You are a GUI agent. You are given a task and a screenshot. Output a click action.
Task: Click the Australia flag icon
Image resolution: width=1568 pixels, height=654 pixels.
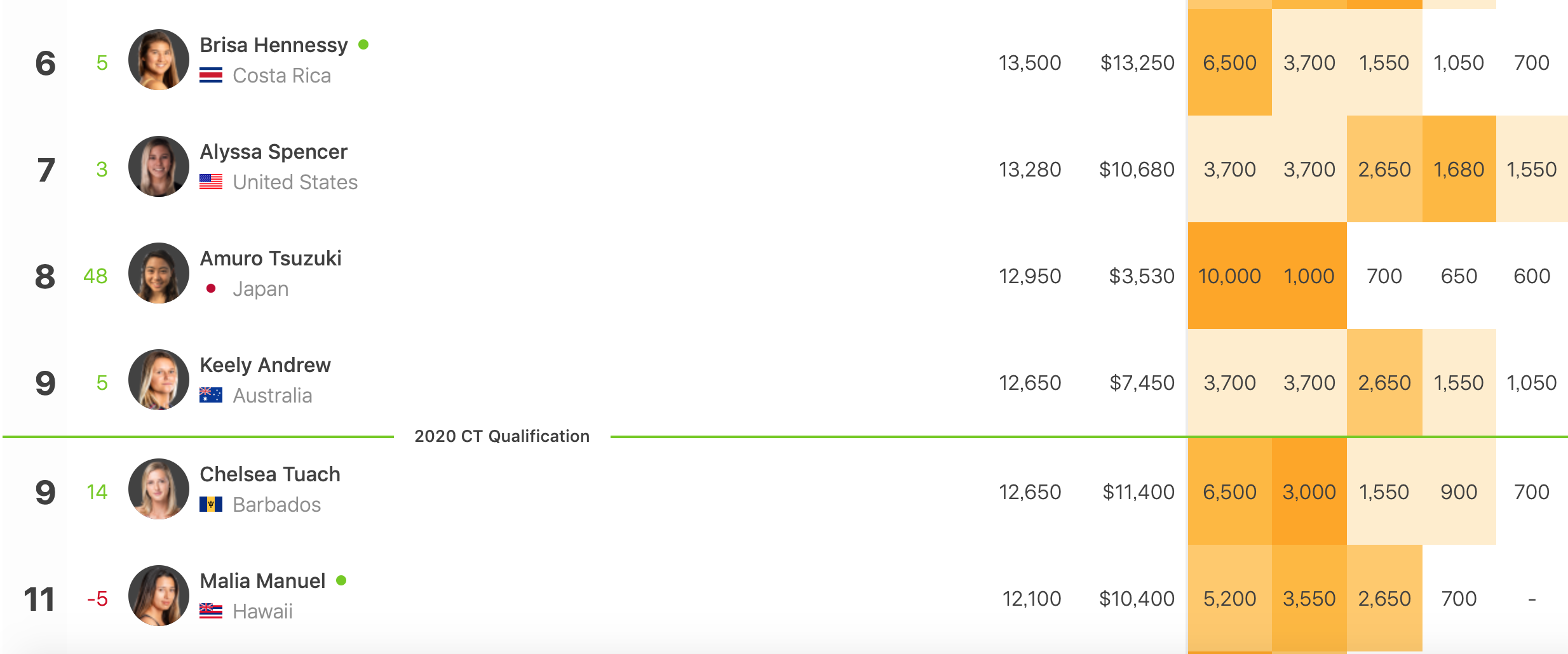coord(211,396)
